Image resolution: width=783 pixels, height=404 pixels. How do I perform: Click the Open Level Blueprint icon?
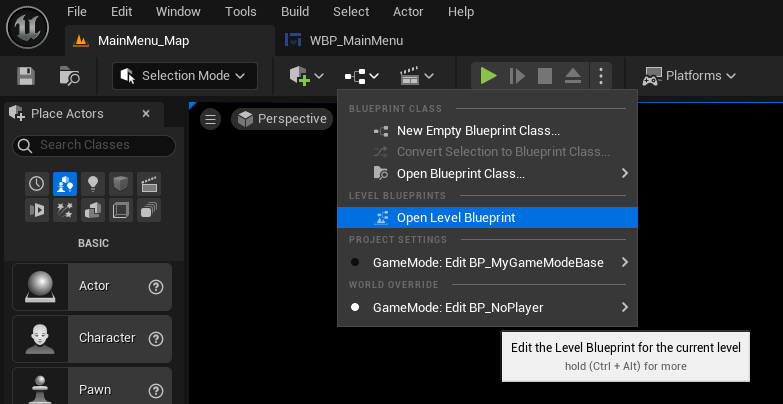click(381, 218)
